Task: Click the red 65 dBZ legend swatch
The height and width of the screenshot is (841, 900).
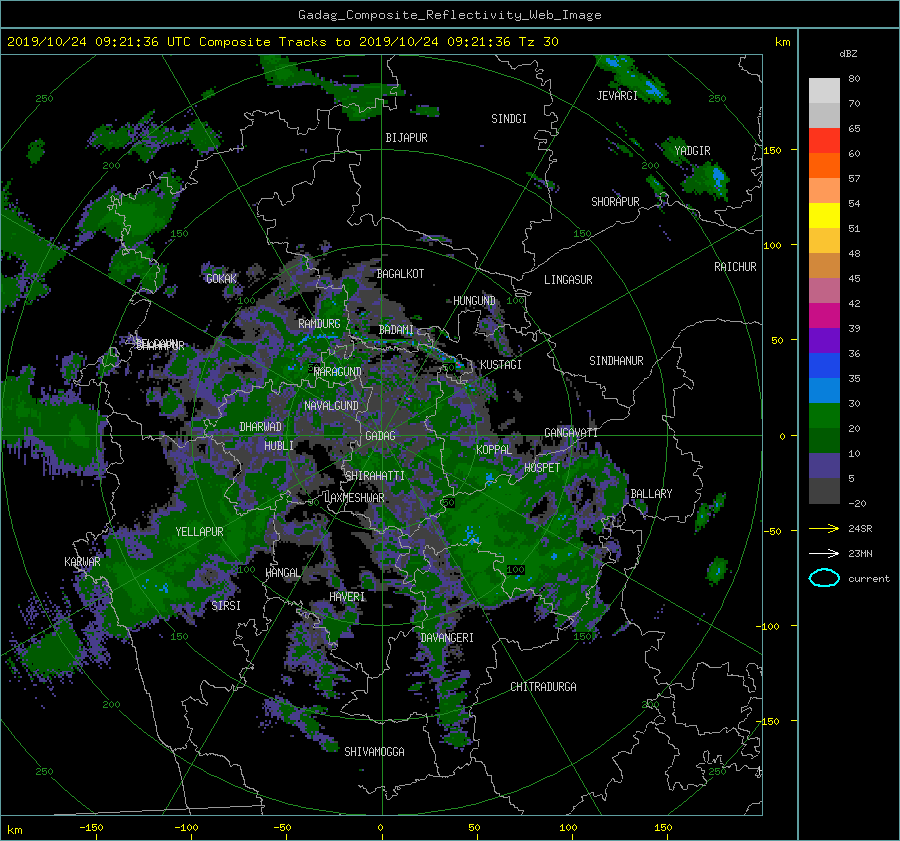Action: 824,141
